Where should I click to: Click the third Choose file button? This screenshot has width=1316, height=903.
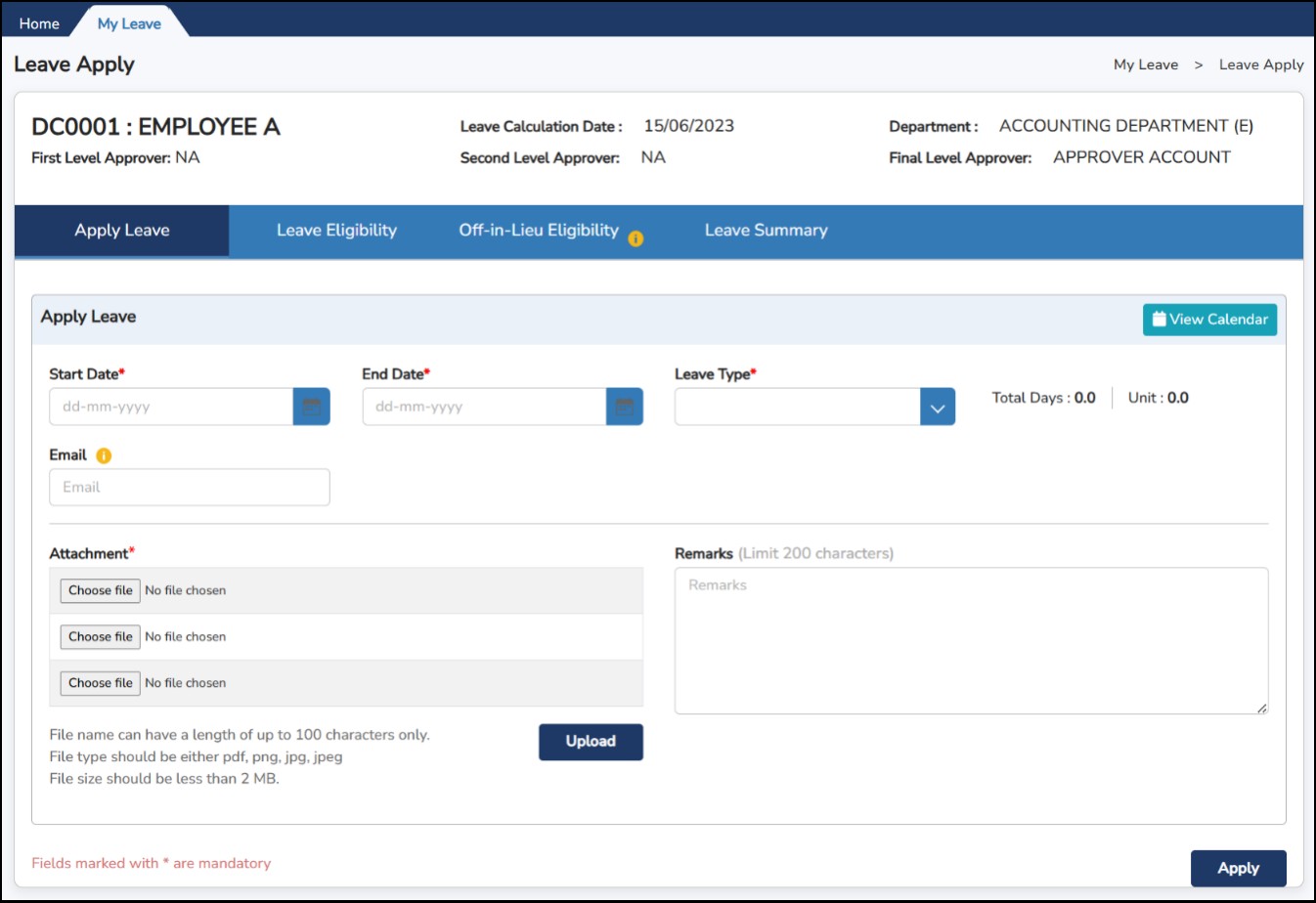click(x=101, y=683)
